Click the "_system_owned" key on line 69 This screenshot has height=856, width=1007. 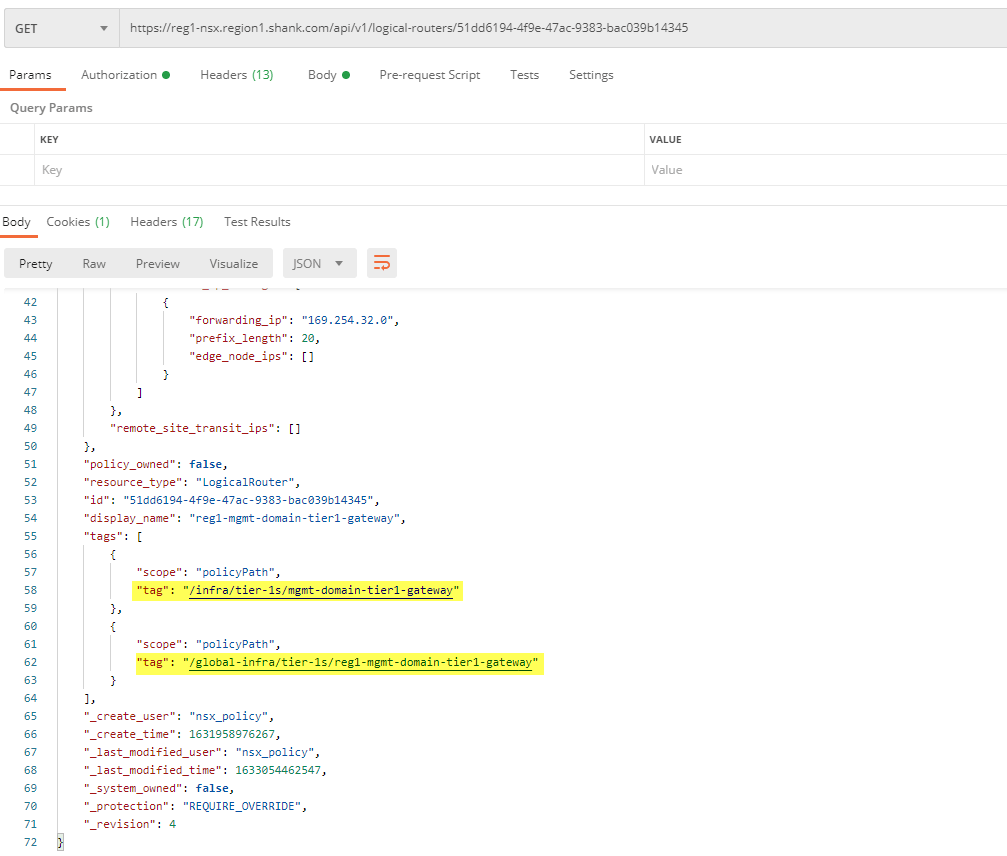click(133, 788)
